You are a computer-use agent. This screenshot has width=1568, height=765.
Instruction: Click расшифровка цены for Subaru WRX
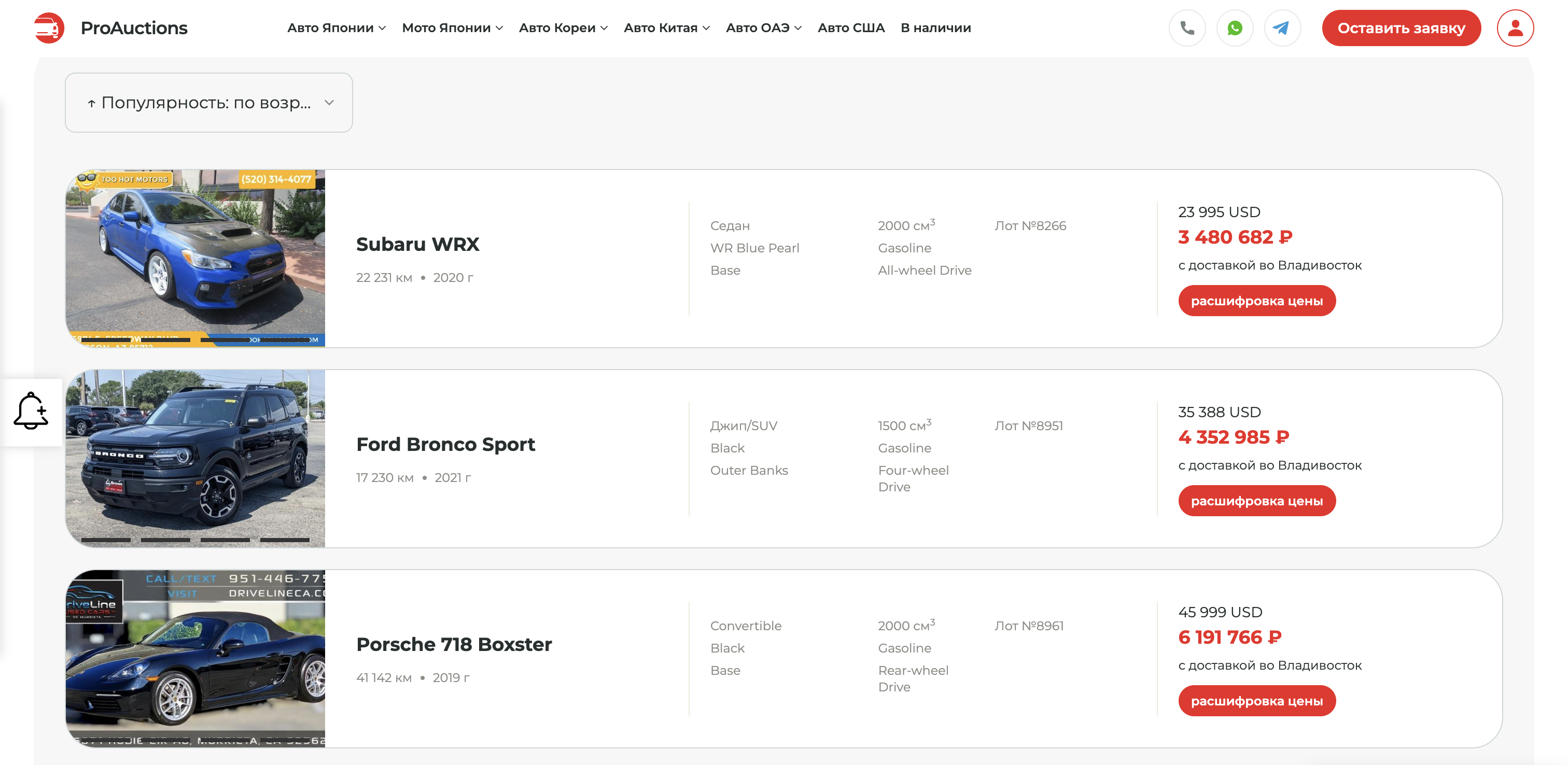click(1256, 301)
